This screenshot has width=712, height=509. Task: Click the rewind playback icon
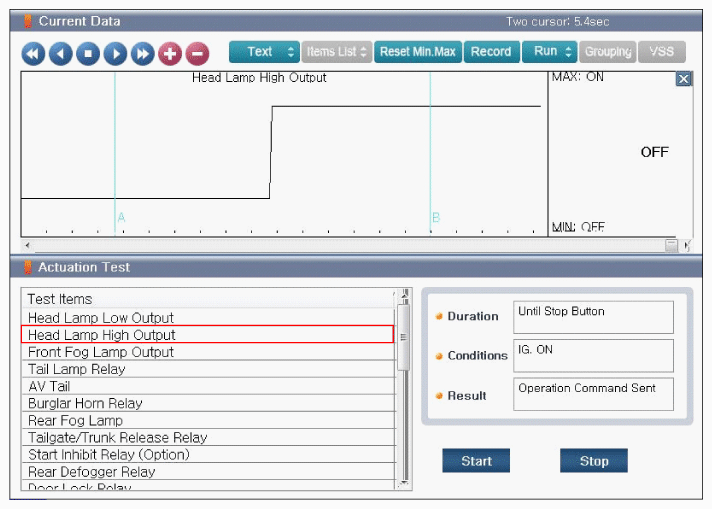[x=33, y=53]
